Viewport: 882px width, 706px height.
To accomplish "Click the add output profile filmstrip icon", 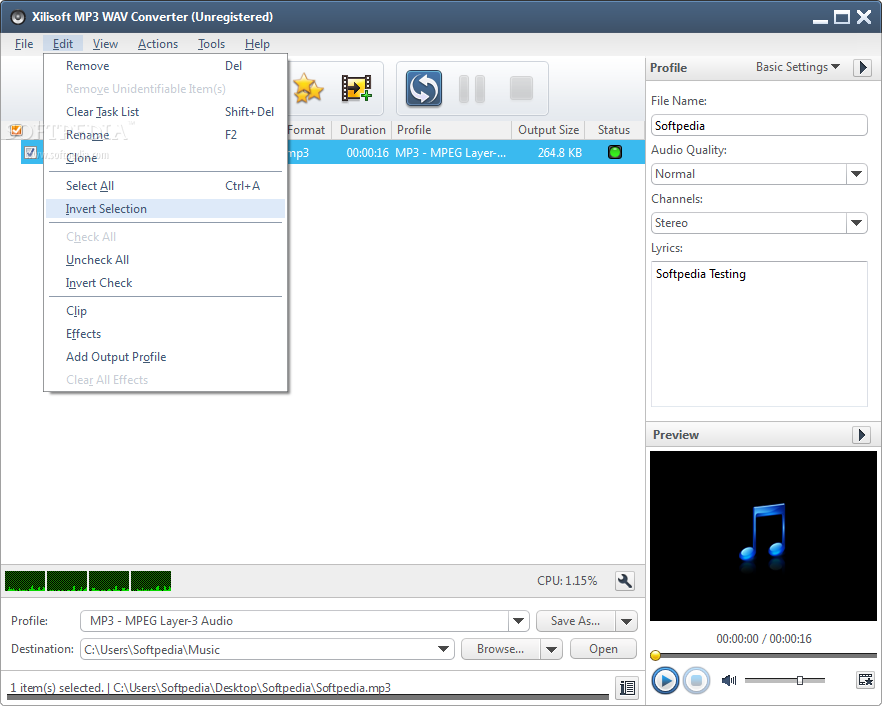I will pos(356,88).
